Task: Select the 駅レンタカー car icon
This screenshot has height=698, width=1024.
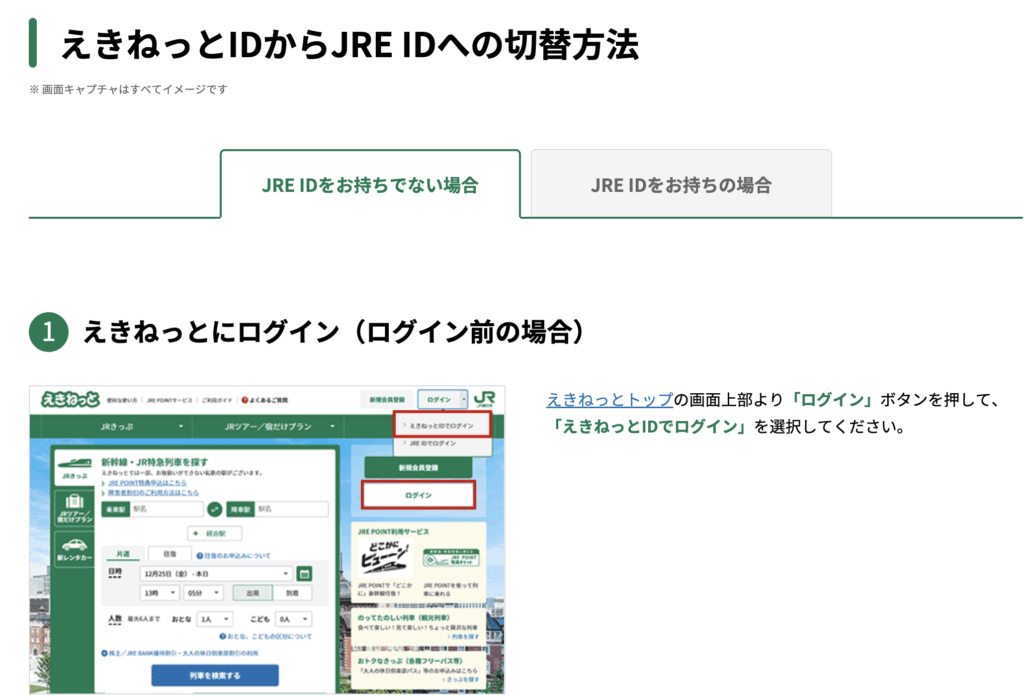Action: pyautogui.click(x=75, y=548)
